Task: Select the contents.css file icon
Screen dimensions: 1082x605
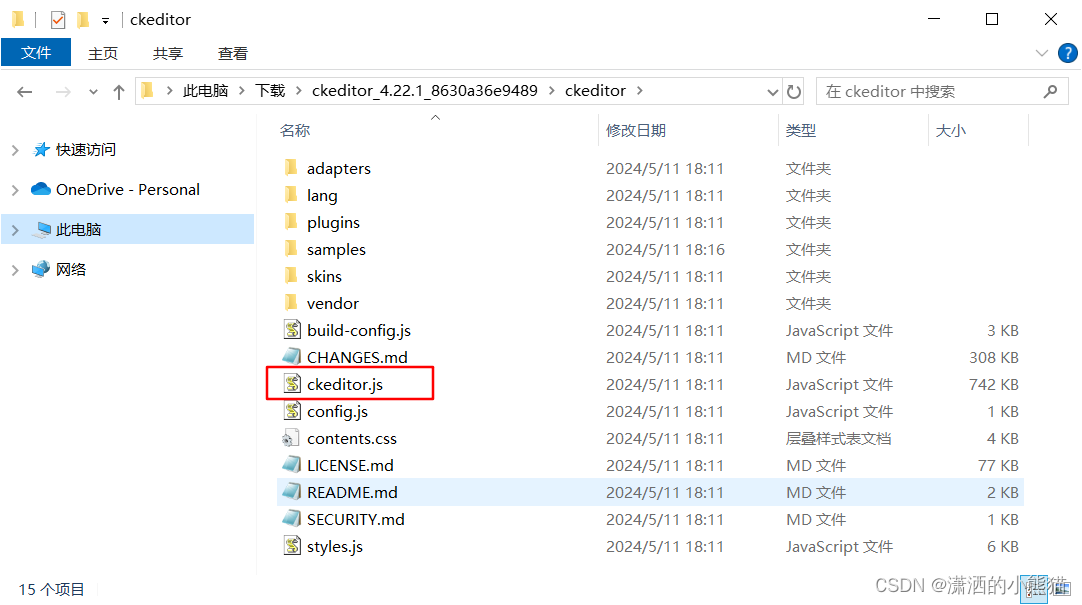Action: (291, 438)
